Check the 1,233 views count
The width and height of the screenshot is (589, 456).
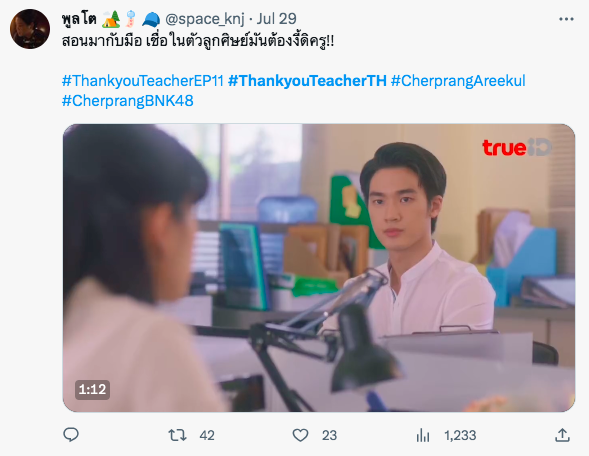(x=460, y=435)
